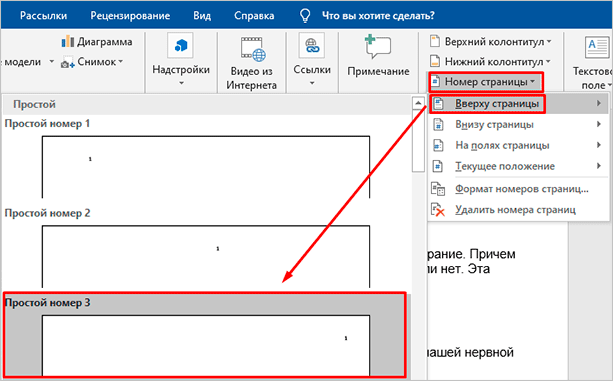
Task: Click the На полях страницы icon
Action: [x=438, y=145]
